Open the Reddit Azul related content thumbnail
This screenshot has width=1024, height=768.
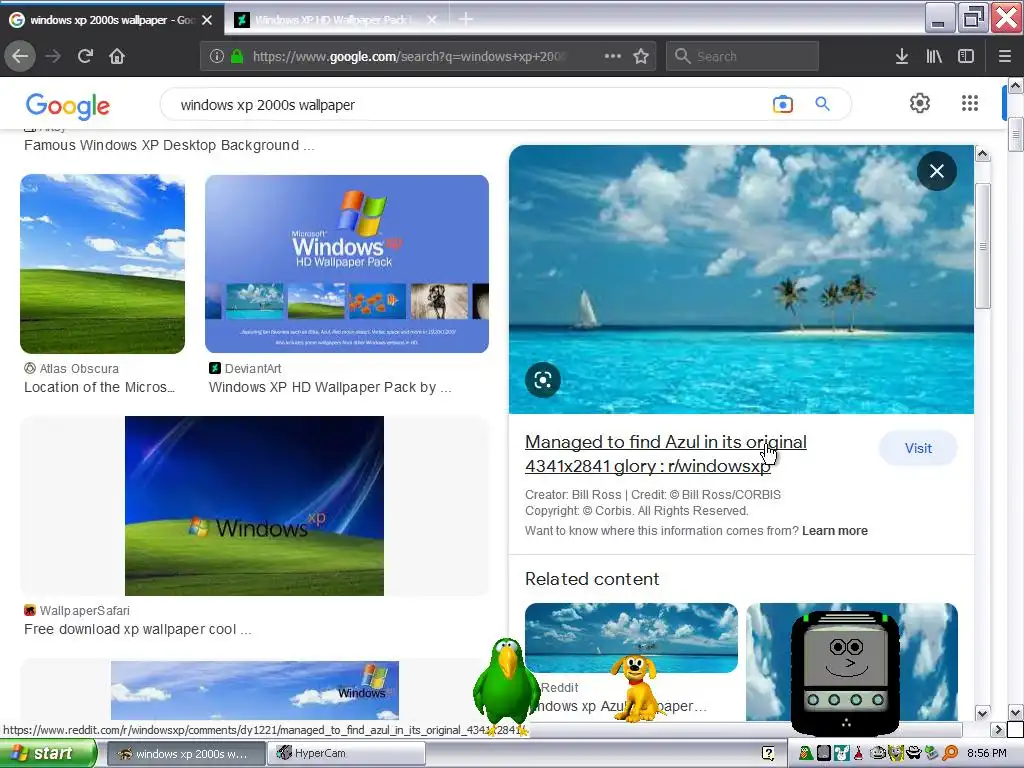631,638
